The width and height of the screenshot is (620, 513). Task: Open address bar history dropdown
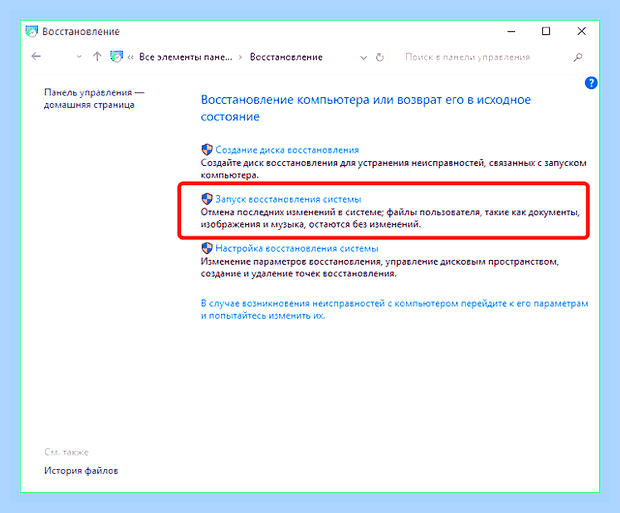coord(363,58)
